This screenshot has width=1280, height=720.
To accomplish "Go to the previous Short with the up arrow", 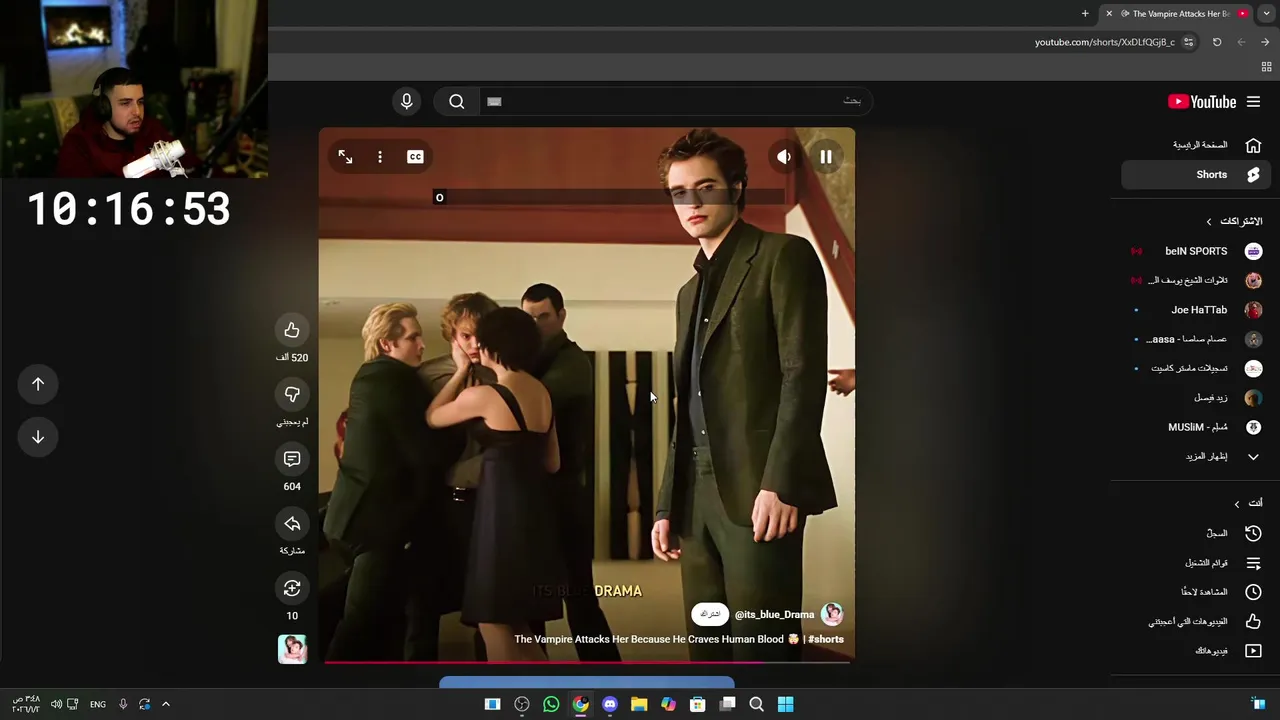I will [38, 384].
